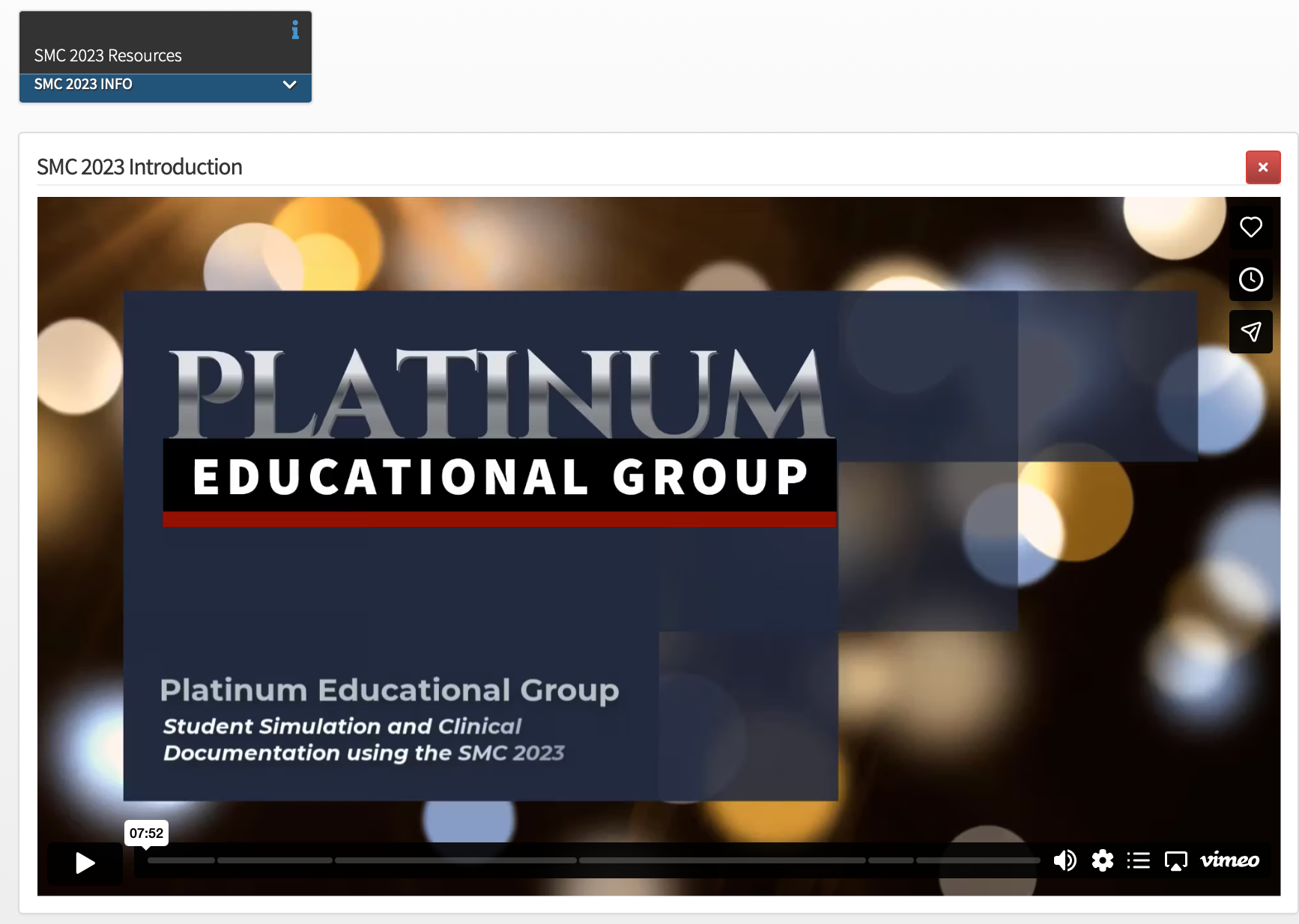The image size is (1299, 924).
Task: Seek to the first chapter segment of progress bar
Action: click(181, 860)
